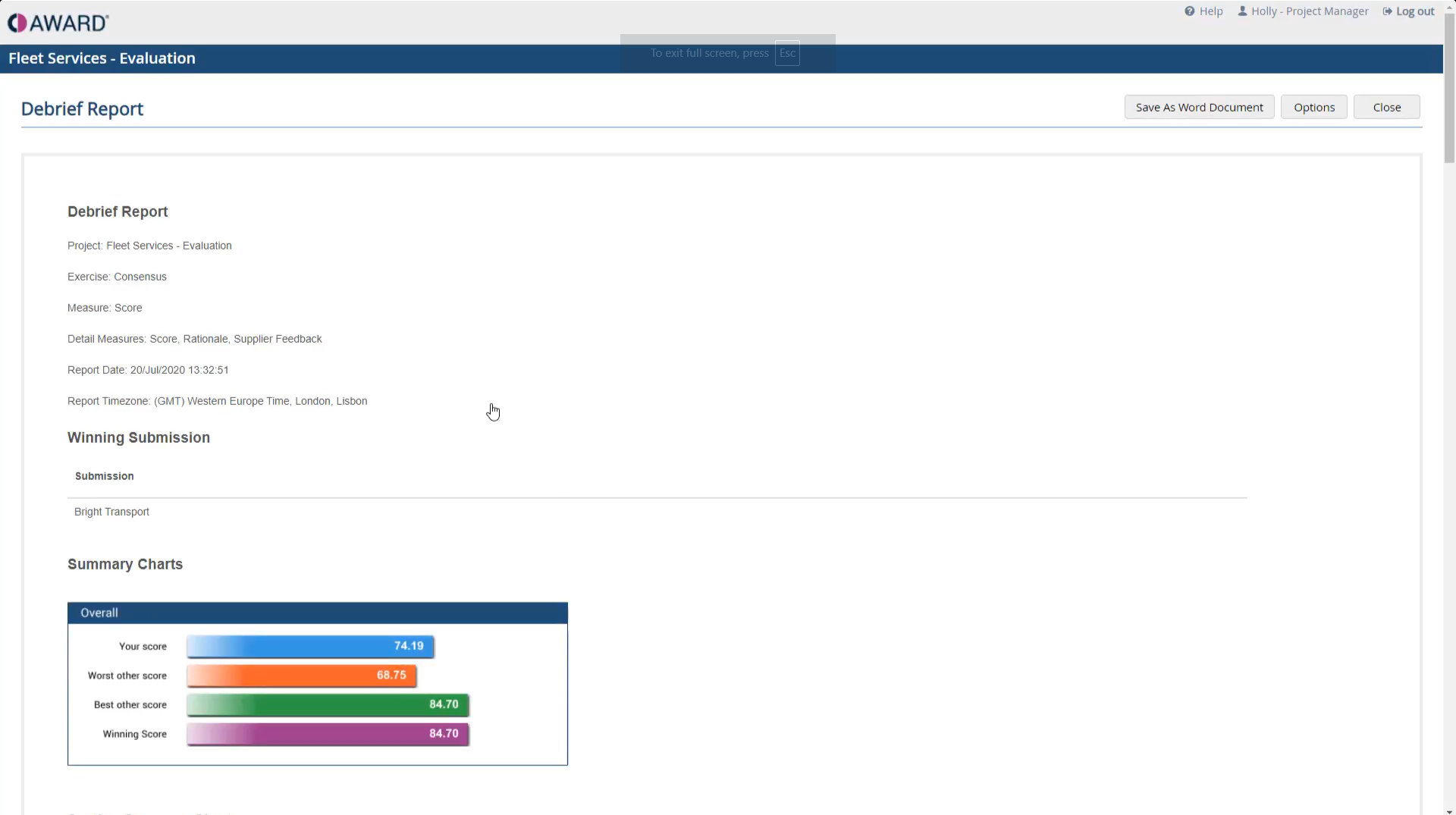Image resolution: width=1456 pixels, height=815 pixels.
Task: Click the Summary Charts heading
Action: click(x=125, y=564)
